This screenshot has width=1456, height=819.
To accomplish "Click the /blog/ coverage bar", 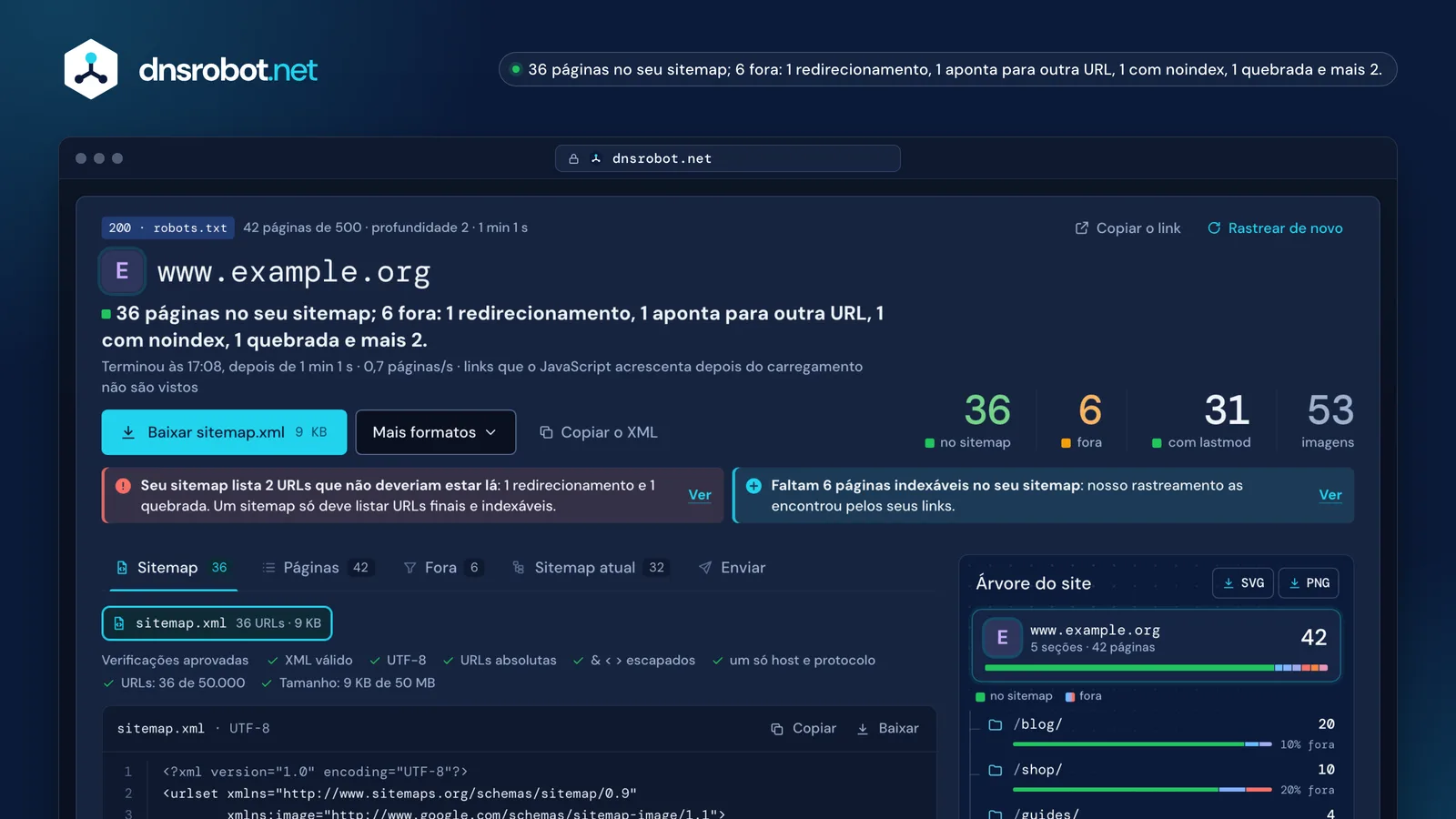I will 1142,744.
